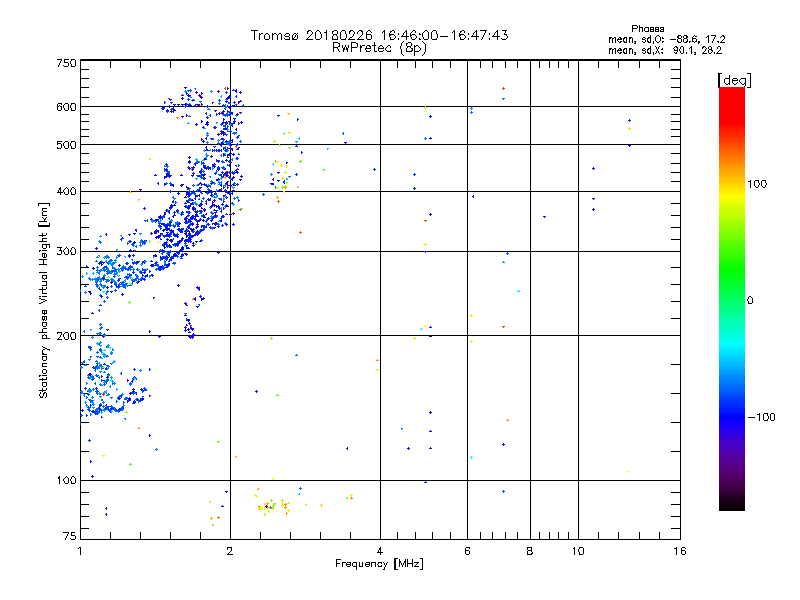Click the plot title 'Tromsø 20180226 16:46:00-16:47:43'

point(379,35)
